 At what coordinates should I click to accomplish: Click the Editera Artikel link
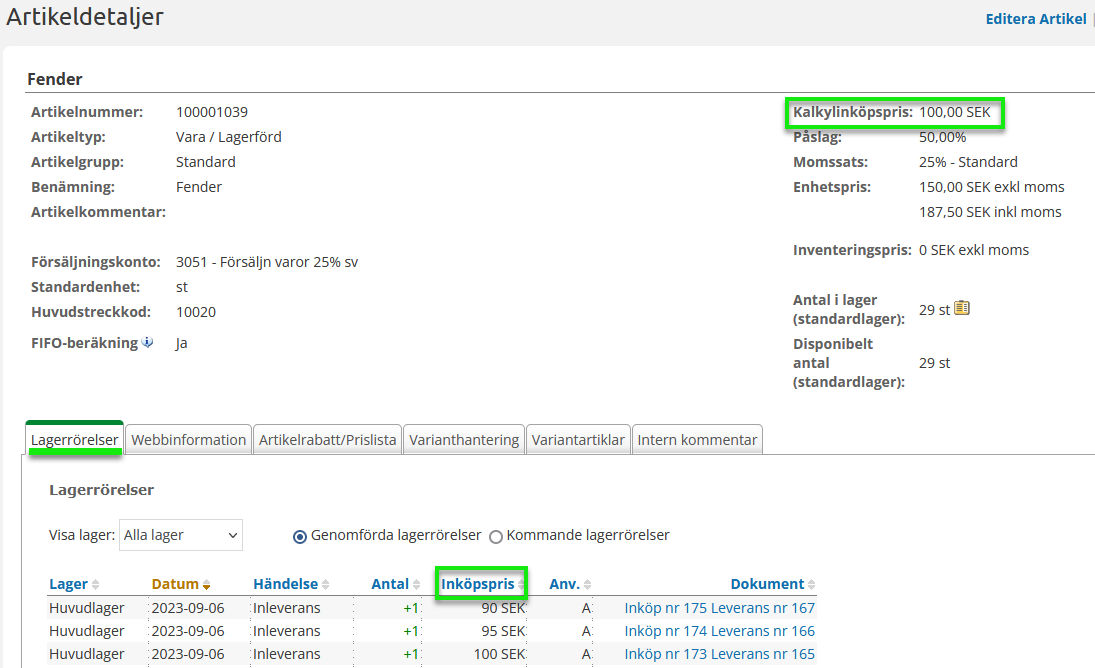pyautogui.click(x=1035, y=19)
